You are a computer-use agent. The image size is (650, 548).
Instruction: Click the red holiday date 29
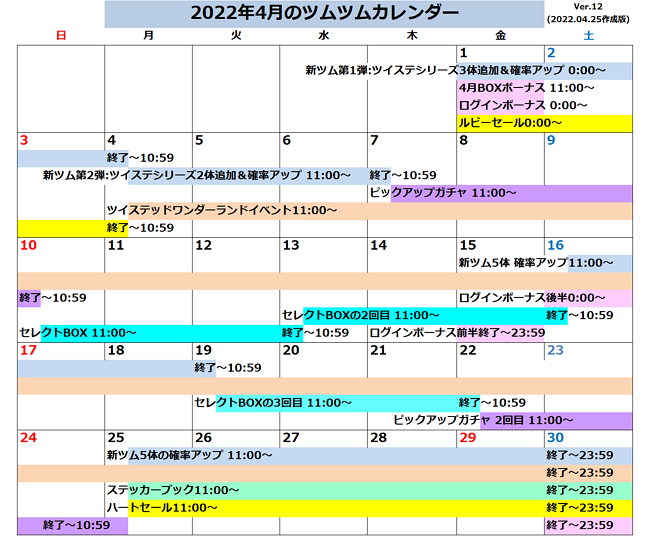click(467, 438)
